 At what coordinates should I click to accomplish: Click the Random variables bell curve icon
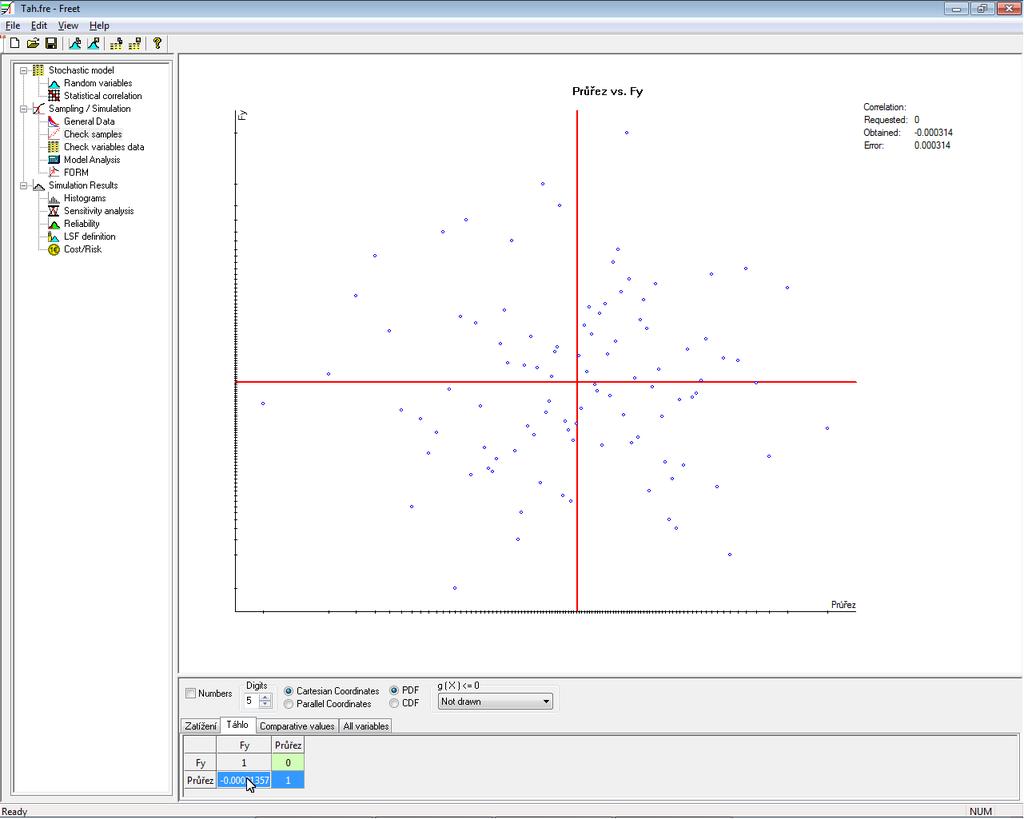point(54,83)
